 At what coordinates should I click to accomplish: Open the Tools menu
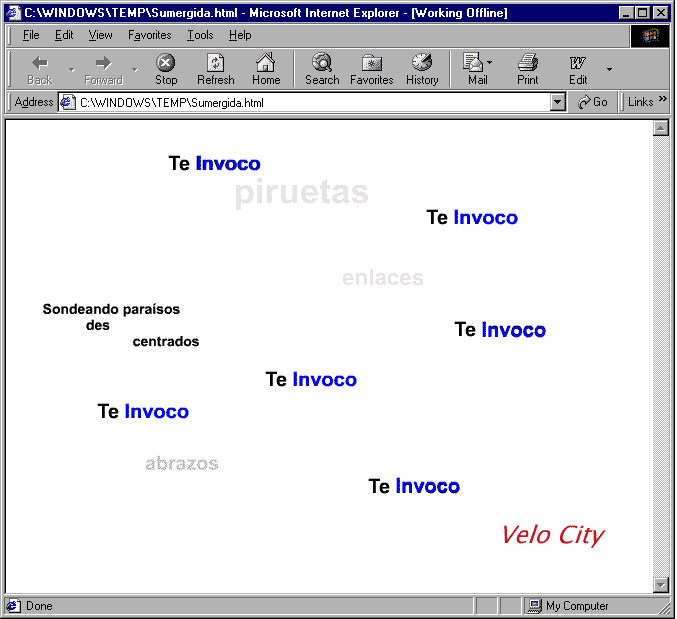coord(200,35)
